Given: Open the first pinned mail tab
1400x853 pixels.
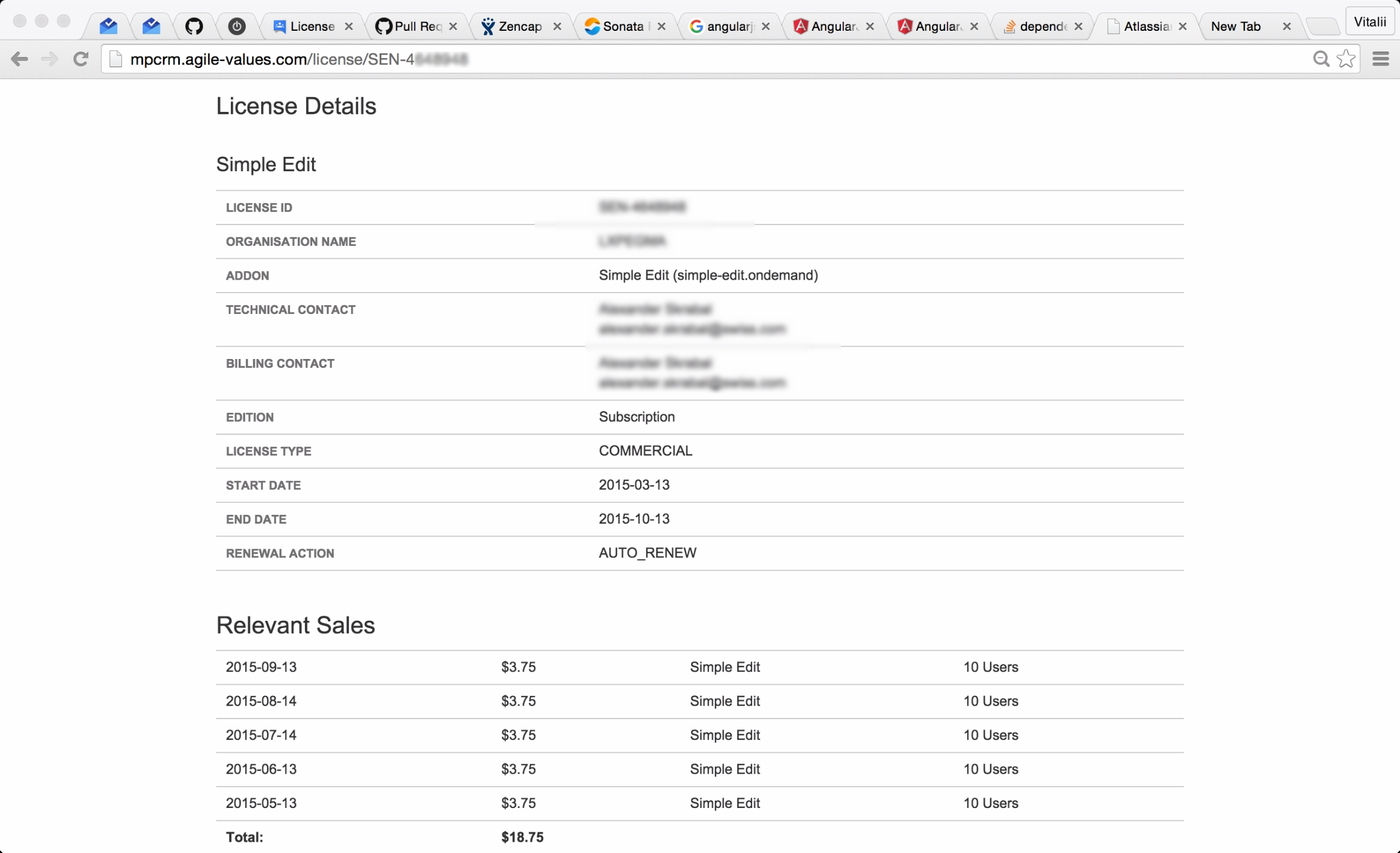Looking at the screenshot, I should 108,26.
